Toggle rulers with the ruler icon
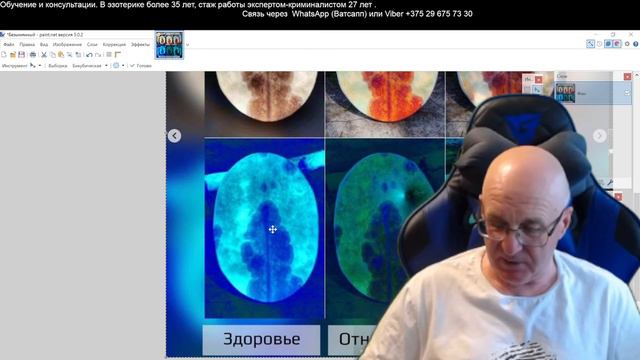640x360 pixels. point(118,54)
